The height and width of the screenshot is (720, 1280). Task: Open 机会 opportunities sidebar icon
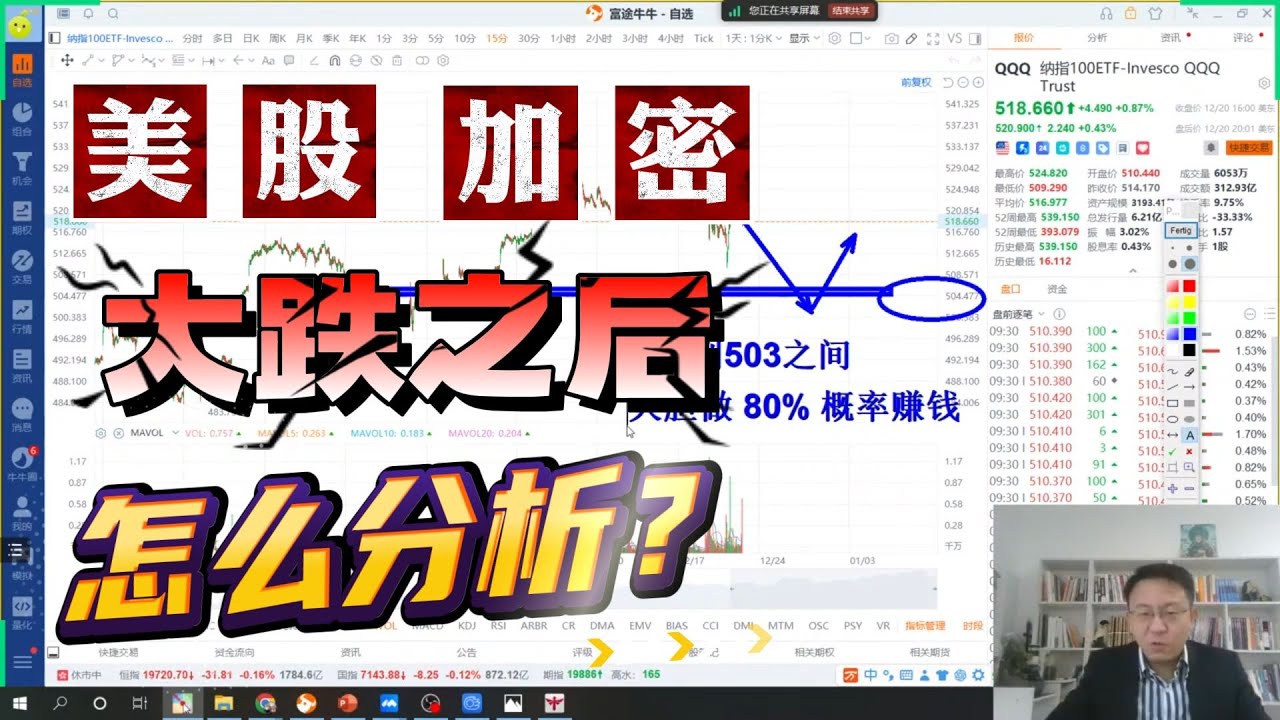[21, 168]
